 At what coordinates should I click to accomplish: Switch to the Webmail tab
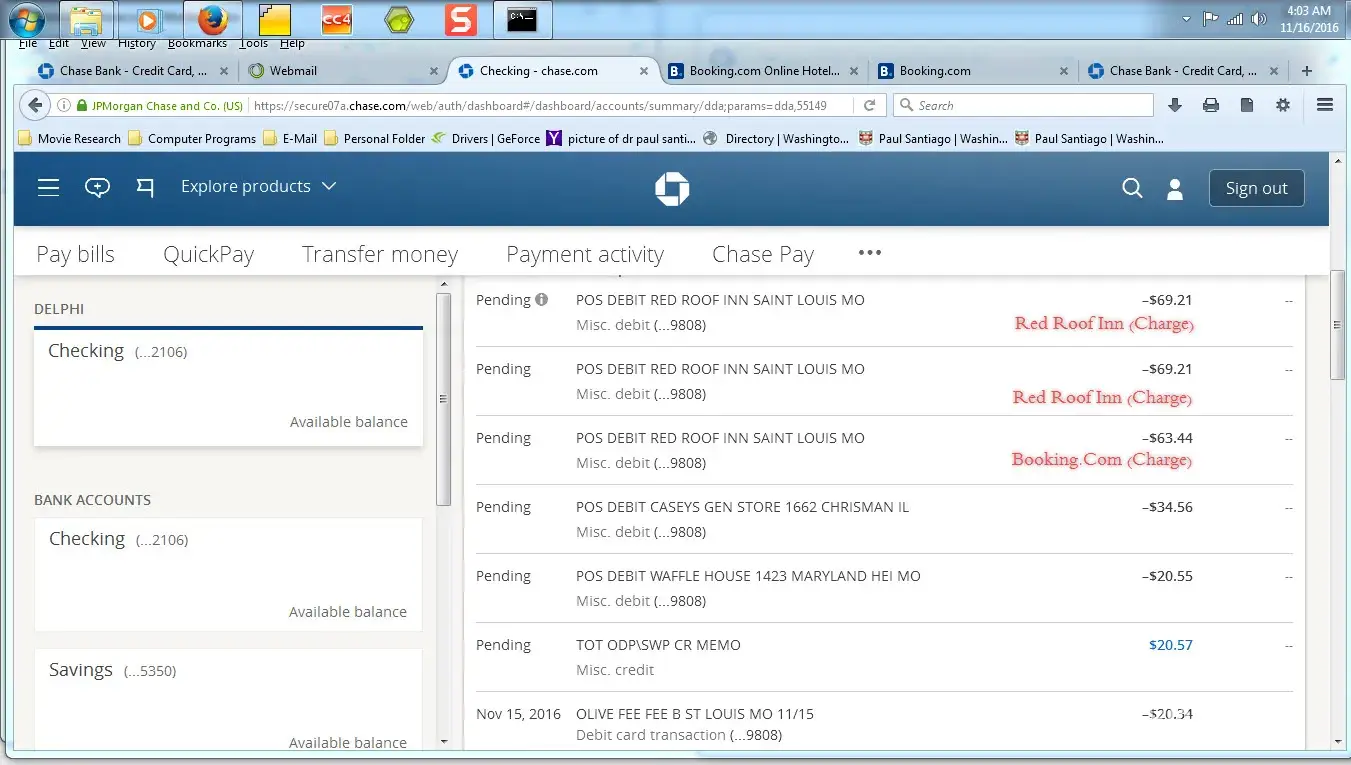click(x=340, y=71)
